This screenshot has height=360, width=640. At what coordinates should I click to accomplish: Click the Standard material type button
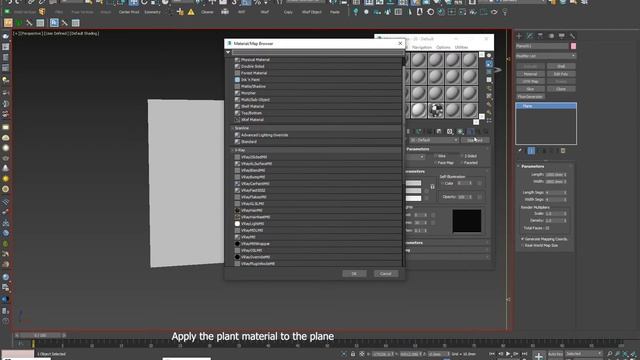(x=475, y=140)
